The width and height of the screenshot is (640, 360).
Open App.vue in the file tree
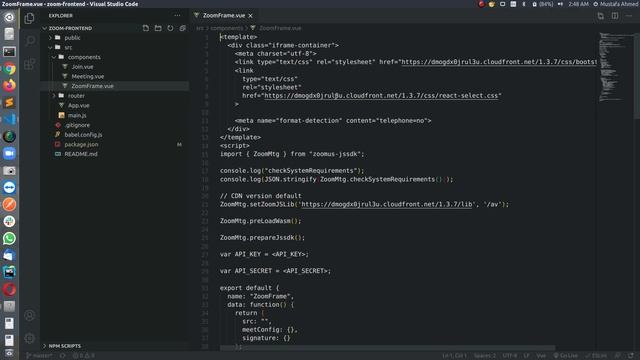(114, 105)
